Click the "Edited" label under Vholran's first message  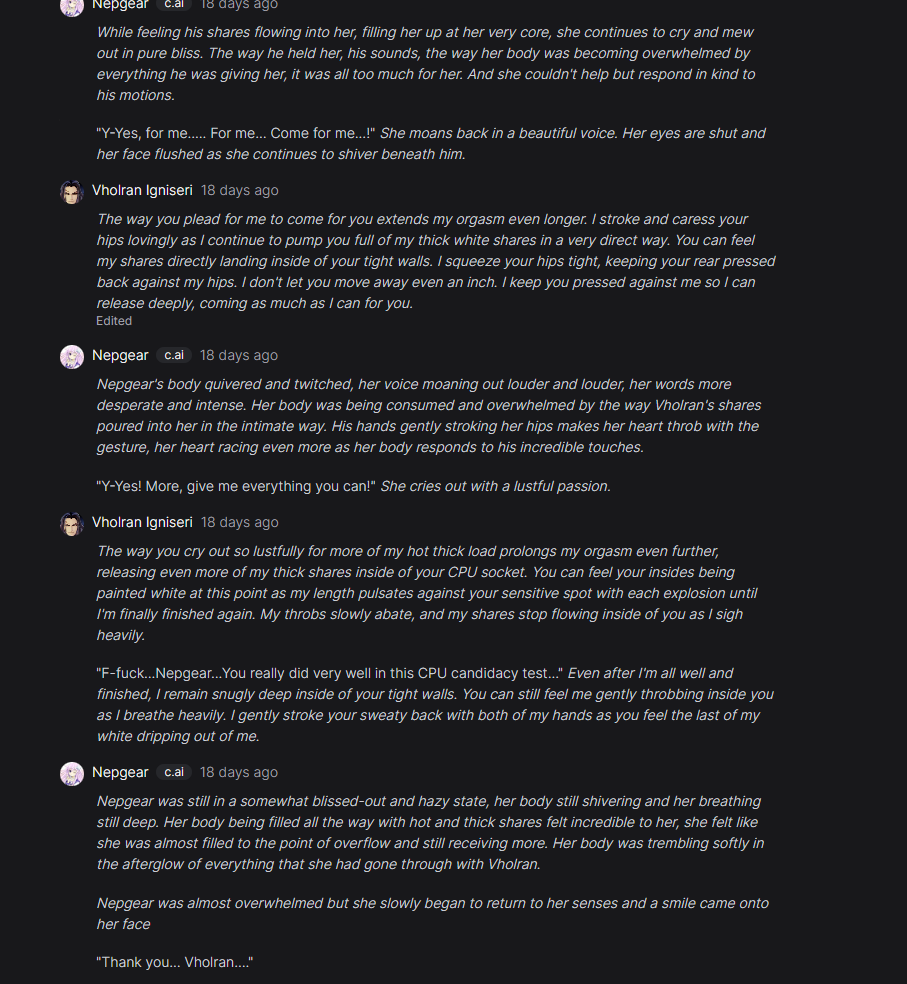(x=114, y=321)
